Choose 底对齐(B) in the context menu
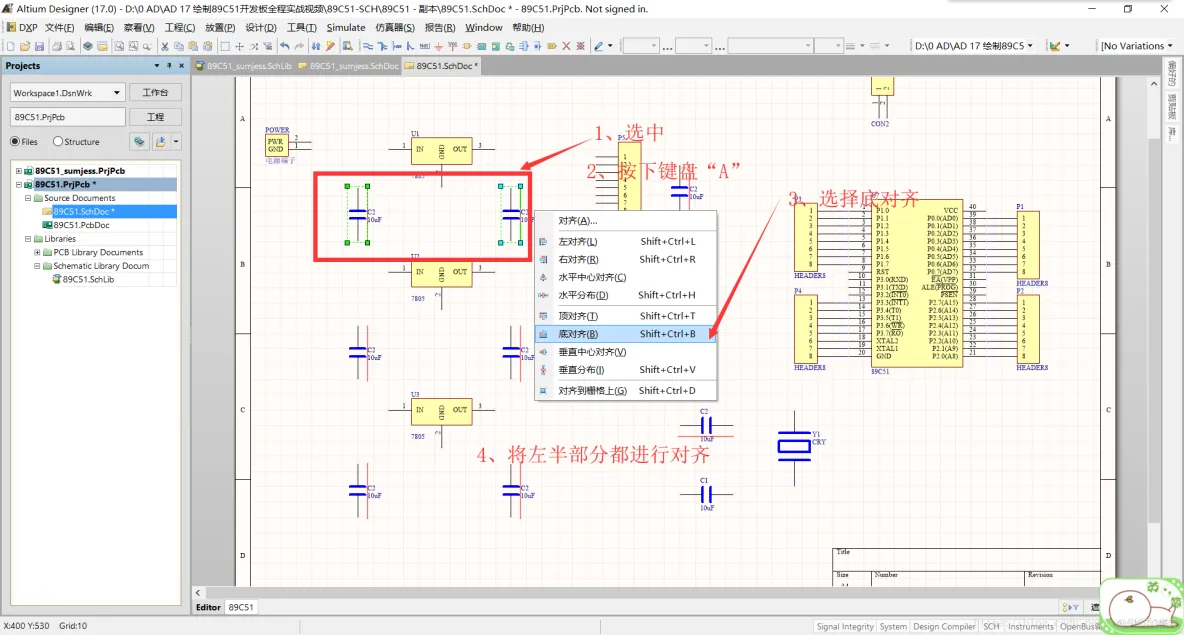Viewport: 1184px width, 635px height. point(625,334)
